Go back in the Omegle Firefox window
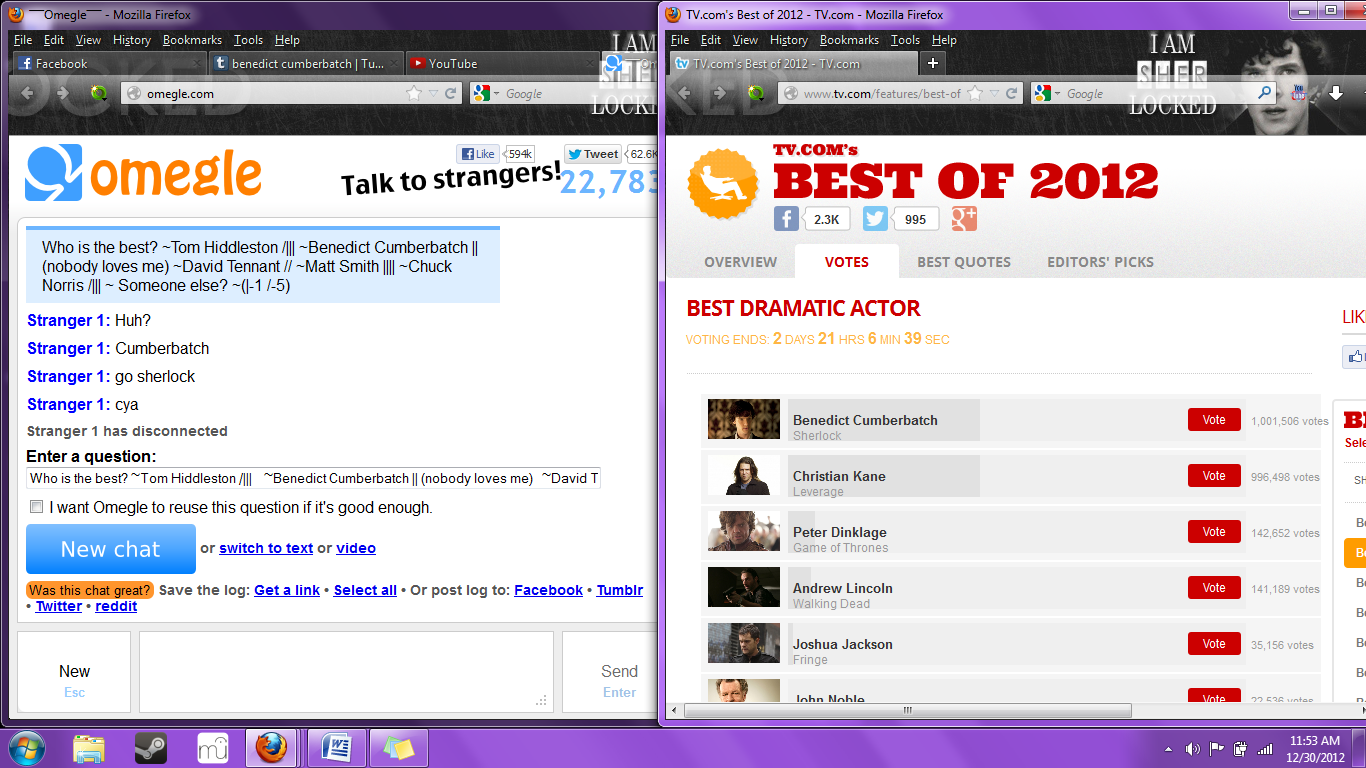The height and width of the screenshot is (768, 1366). point(28,93)
